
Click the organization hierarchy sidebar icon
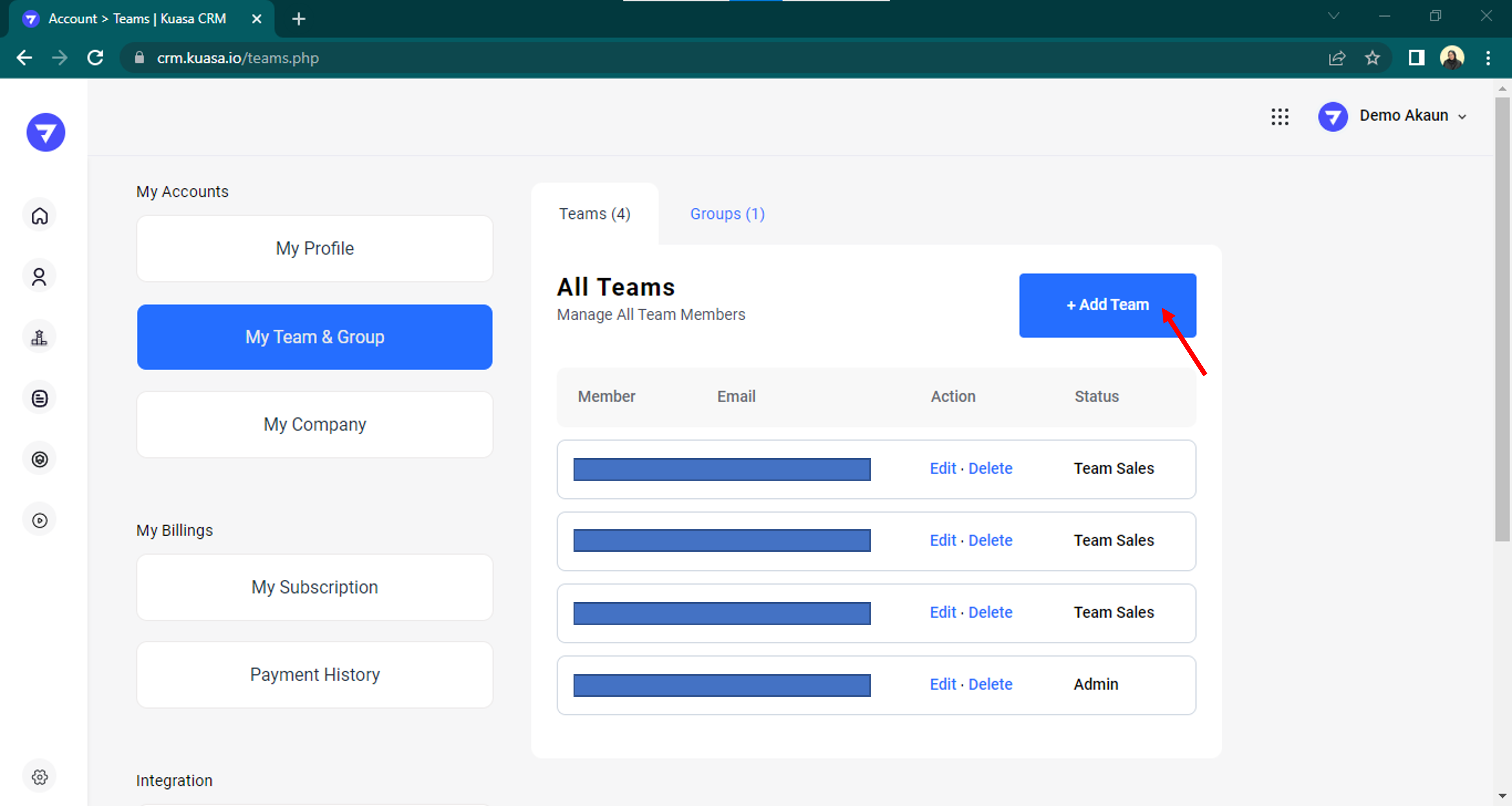tap(39, 338)
